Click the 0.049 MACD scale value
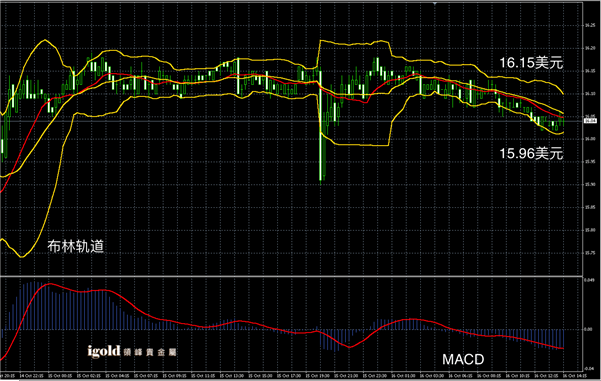This screenshot has height=381, width=601. [589, 280]
